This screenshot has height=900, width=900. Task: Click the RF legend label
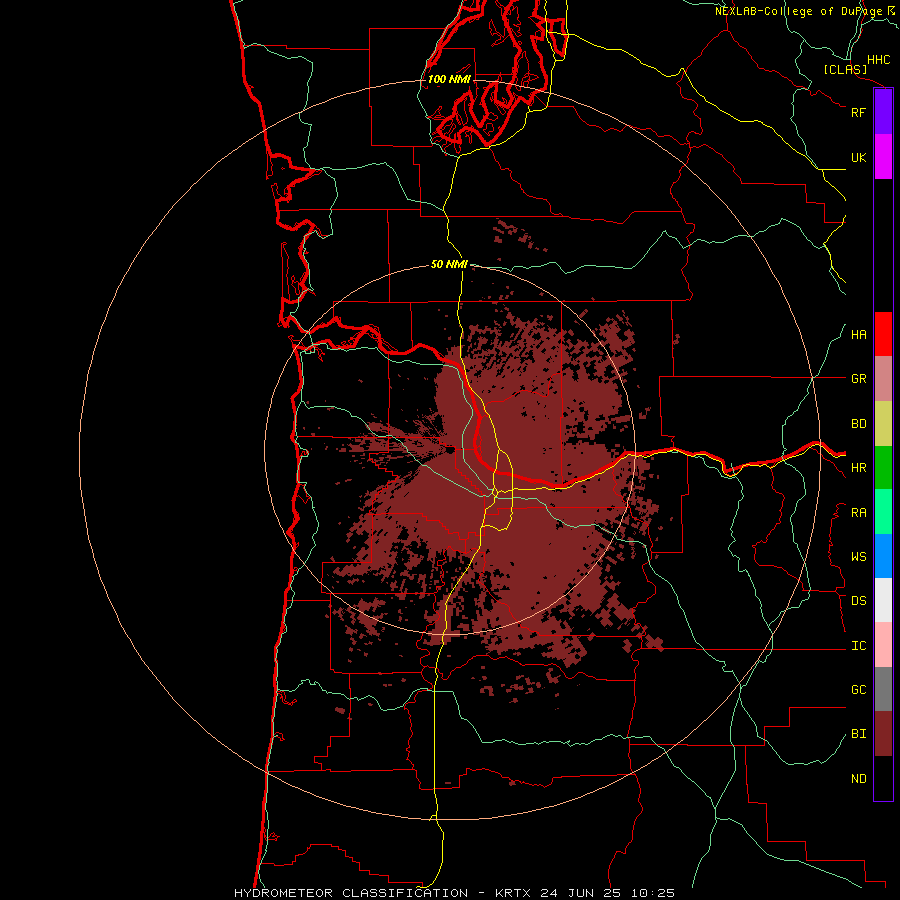click(858, 112)
